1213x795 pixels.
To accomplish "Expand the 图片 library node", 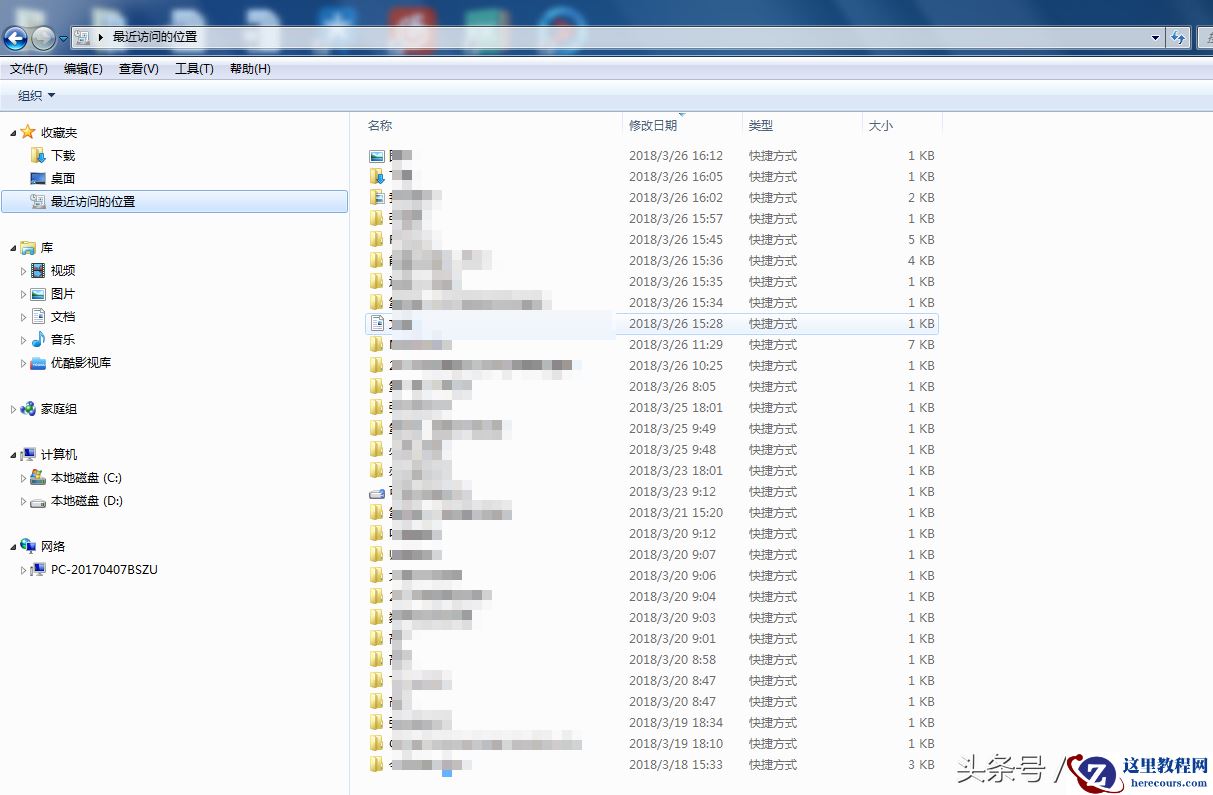I will tap(24, 294).
